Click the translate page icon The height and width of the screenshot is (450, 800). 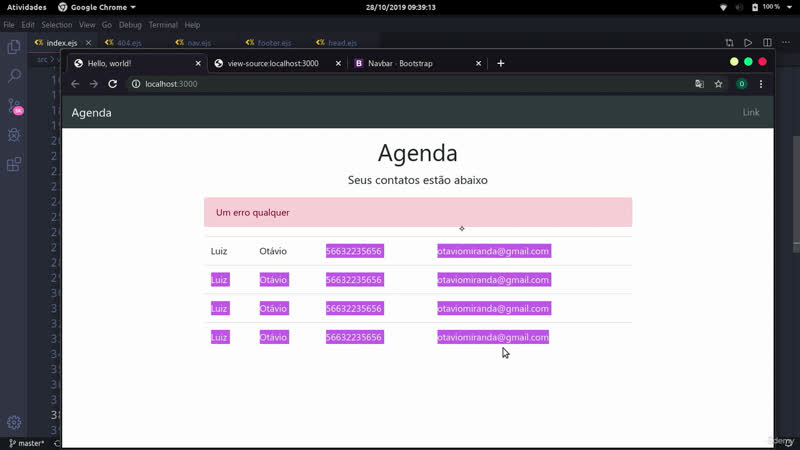(699, 84)
